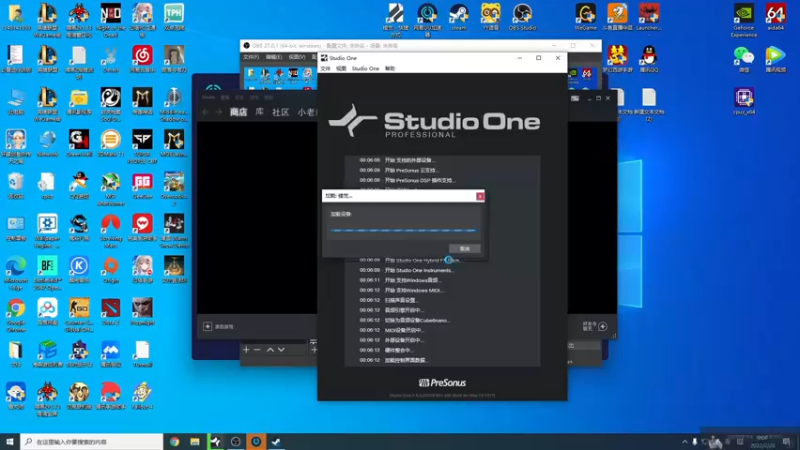The height and width of the screenshot is (450, 800).
Task: Switch to Community (社区) tab in Steam
Action: tap(280, 112)
